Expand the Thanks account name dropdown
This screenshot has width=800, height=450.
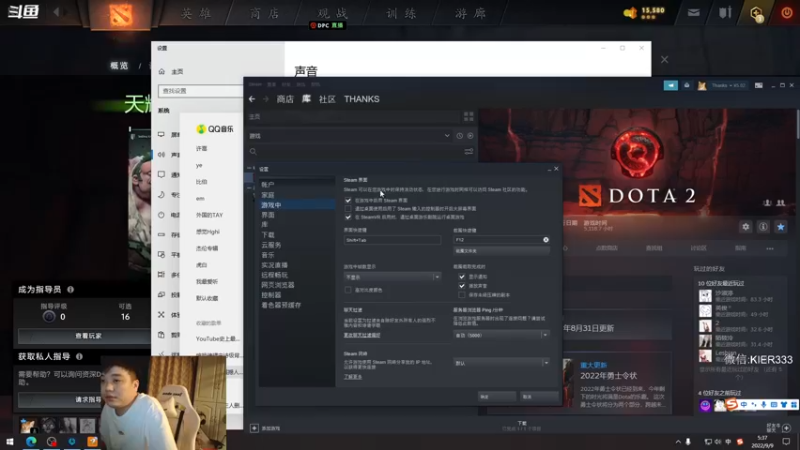pos(729,86)
